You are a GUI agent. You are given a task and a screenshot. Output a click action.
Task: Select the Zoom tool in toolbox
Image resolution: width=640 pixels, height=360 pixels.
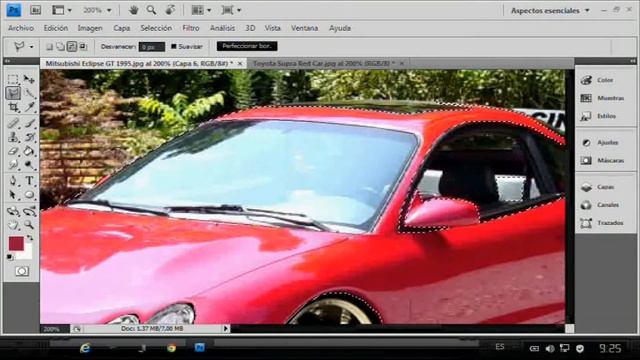[29, 225]
